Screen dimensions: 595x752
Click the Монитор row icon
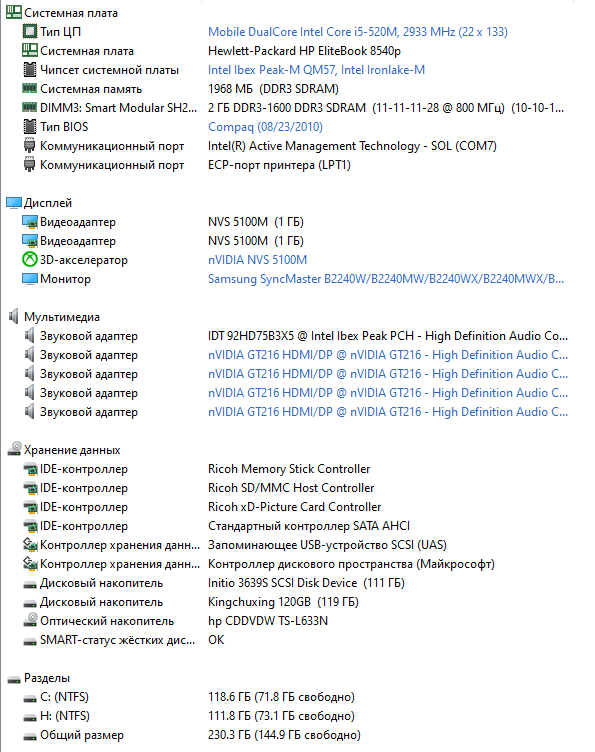pos(30,279)
